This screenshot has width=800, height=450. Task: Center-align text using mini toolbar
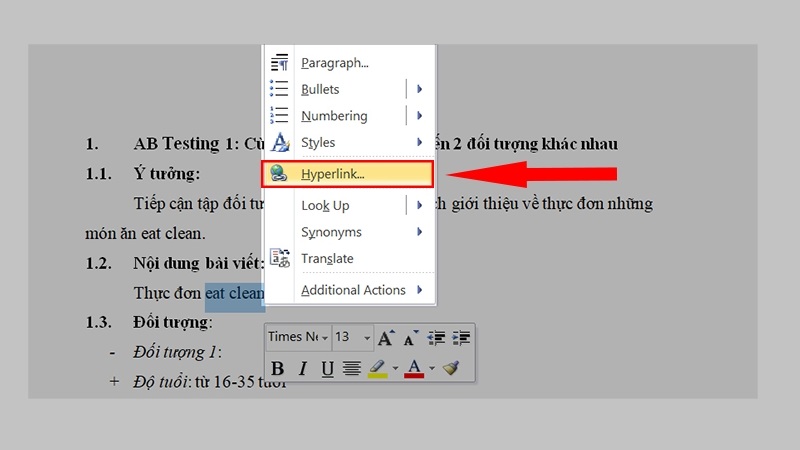tap(351, 368)
